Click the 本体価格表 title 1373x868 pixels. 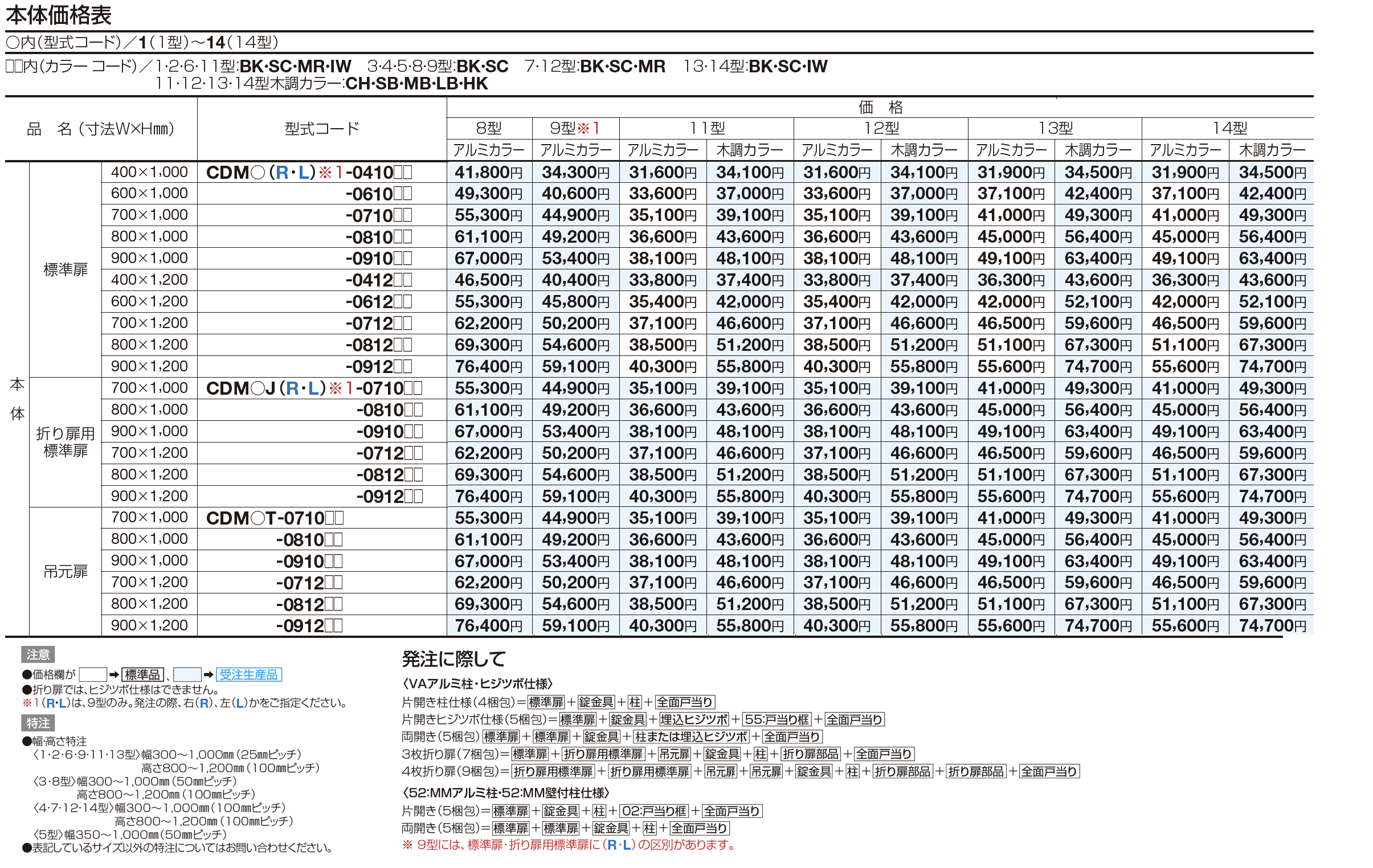point(59,15)
